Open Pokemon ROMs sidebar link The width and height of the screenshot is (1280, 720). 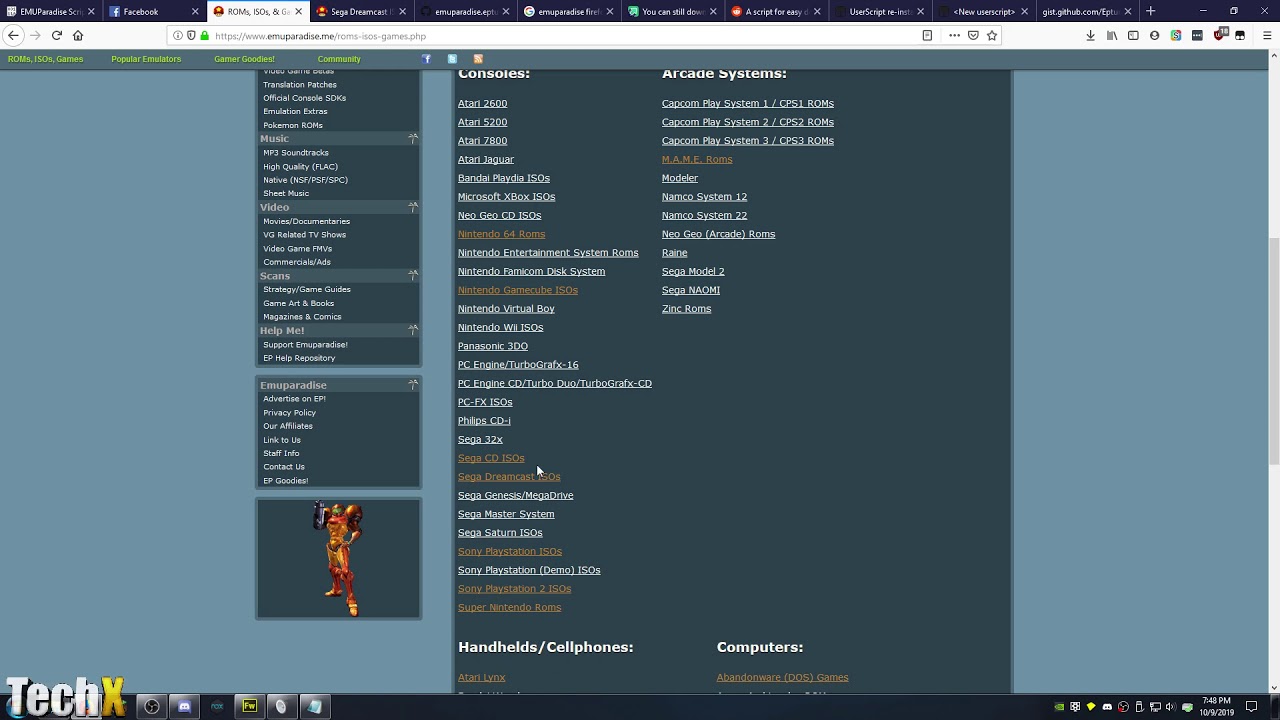click(292, 126)
